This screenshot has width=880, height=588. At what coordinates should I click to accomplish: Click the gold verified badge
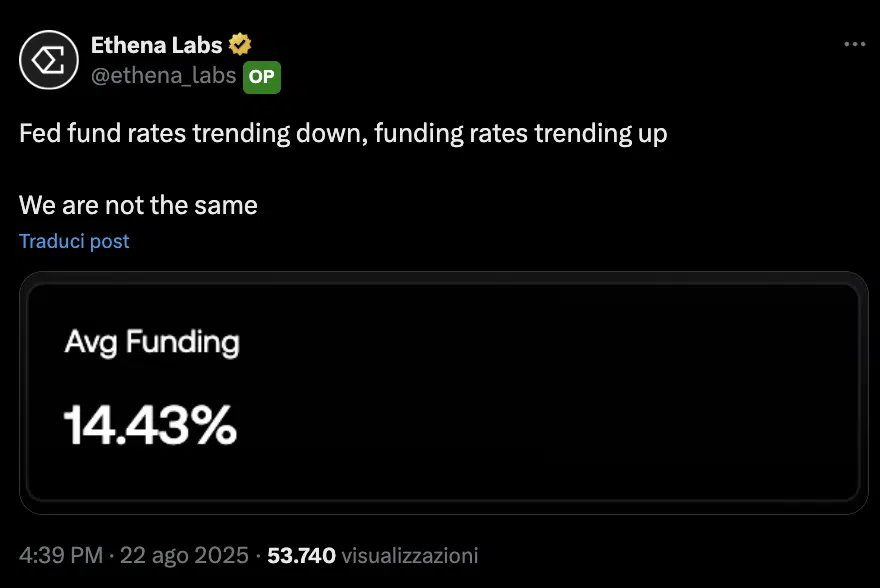click(x=240, y=45)
